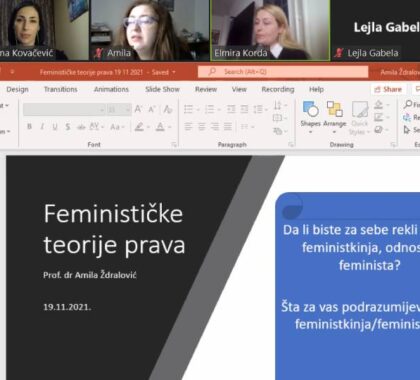Click the Share button
420x380 pixels.
point(388,89)
